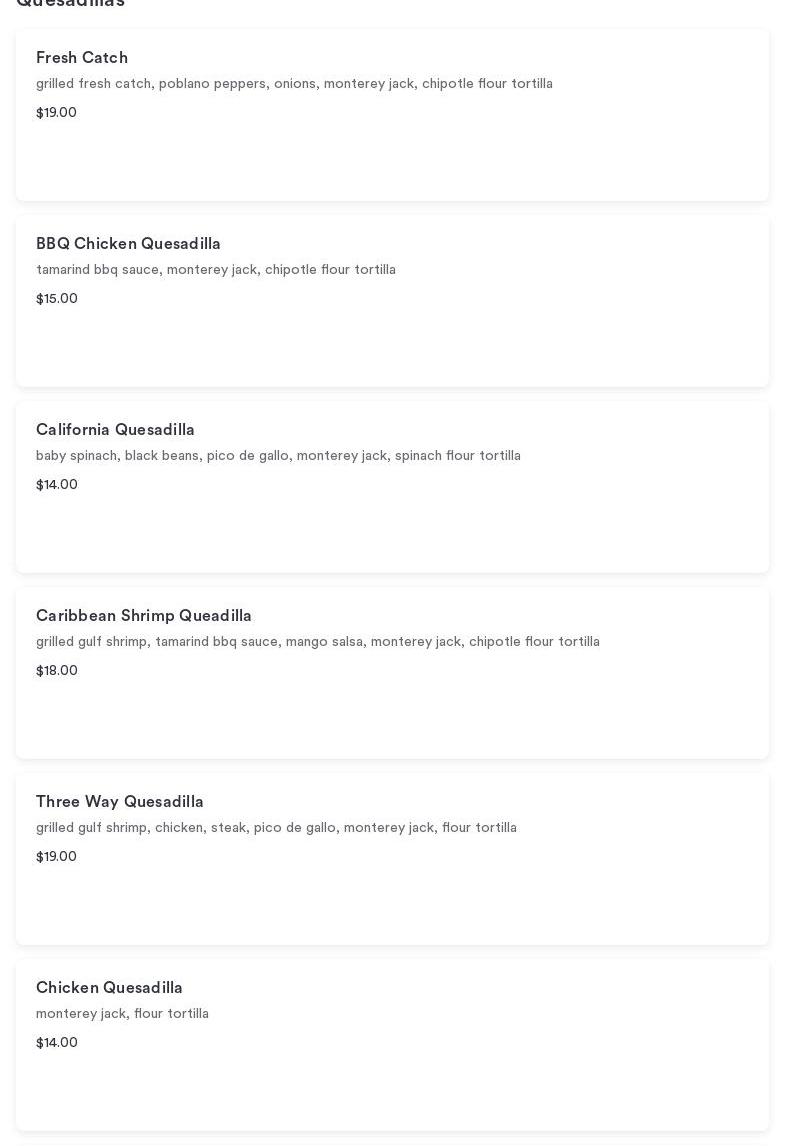Click grilled gulf shrimp mango salsa description
Image resolution: width=785 pixels, height=1146 pixels.
(x=317, y=642)
